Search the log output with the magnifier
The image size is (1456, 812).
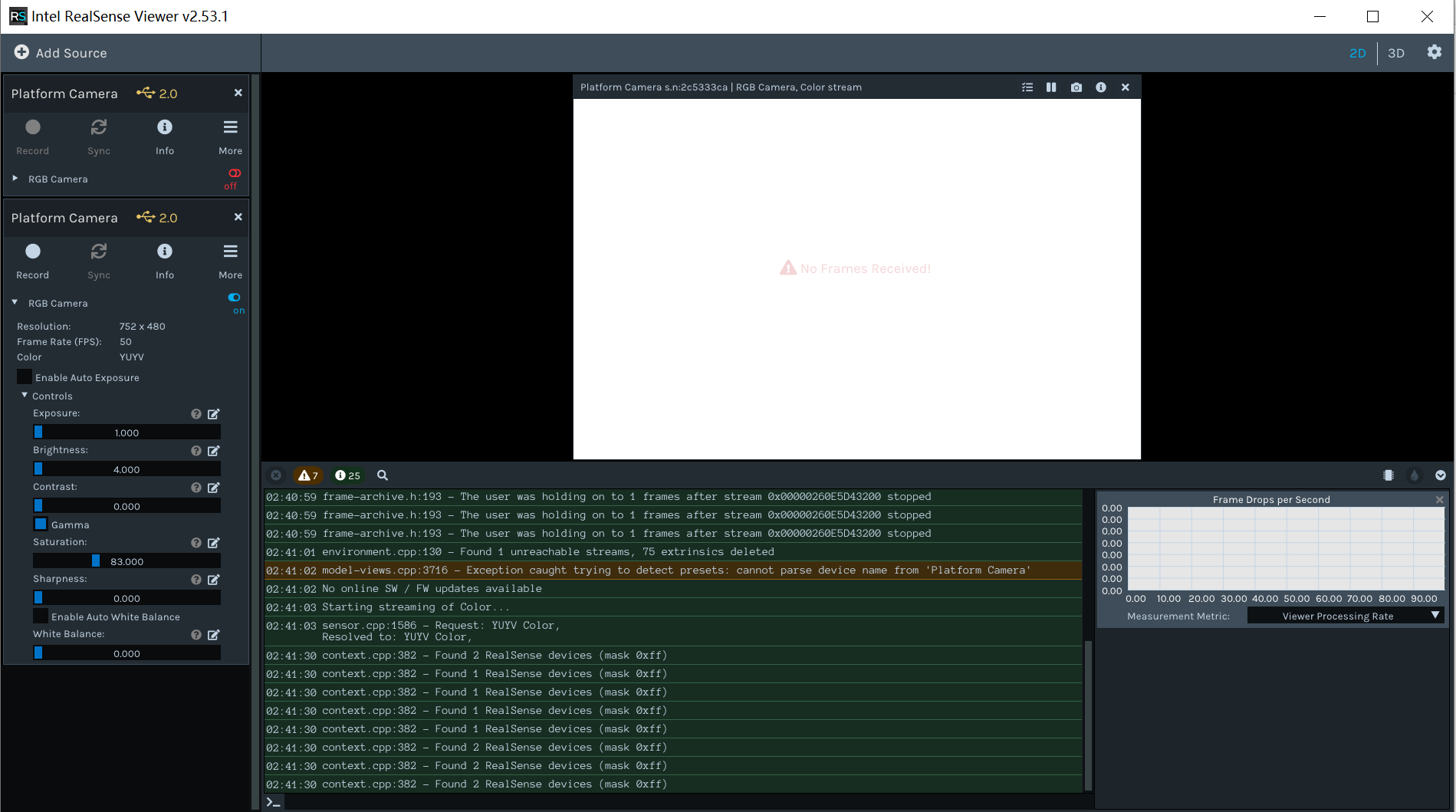click(x=382, y=475)
